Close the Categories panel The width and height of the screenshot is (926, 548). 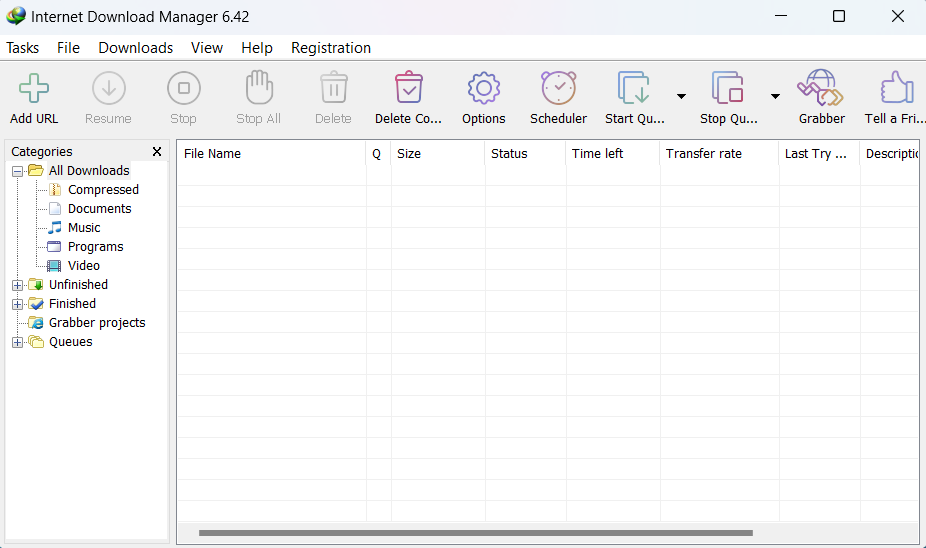click(x=157, y=152)
